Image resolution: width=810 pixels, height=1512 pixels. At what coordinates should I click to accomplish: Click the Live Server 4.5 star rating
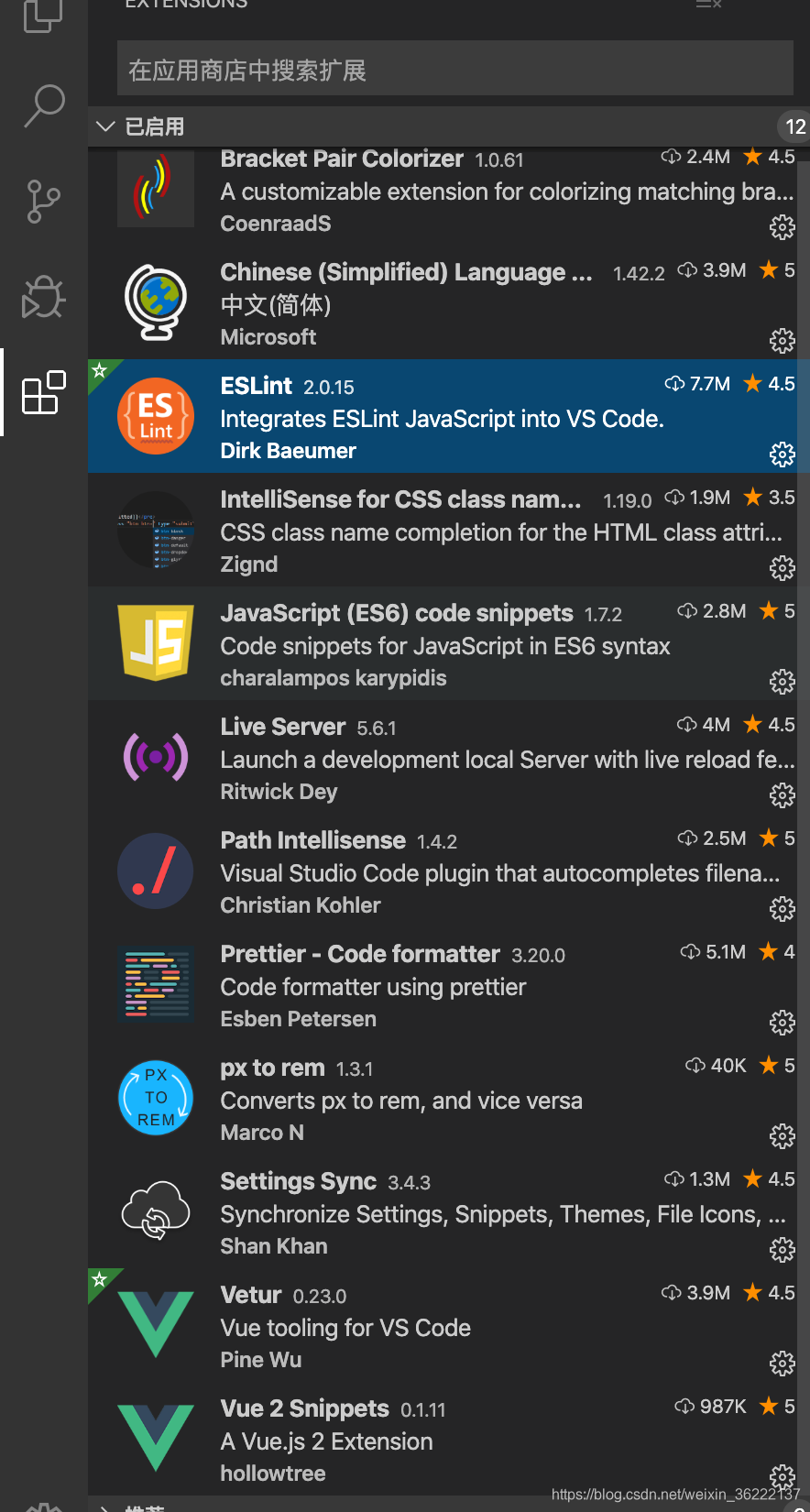click(769, 725)
